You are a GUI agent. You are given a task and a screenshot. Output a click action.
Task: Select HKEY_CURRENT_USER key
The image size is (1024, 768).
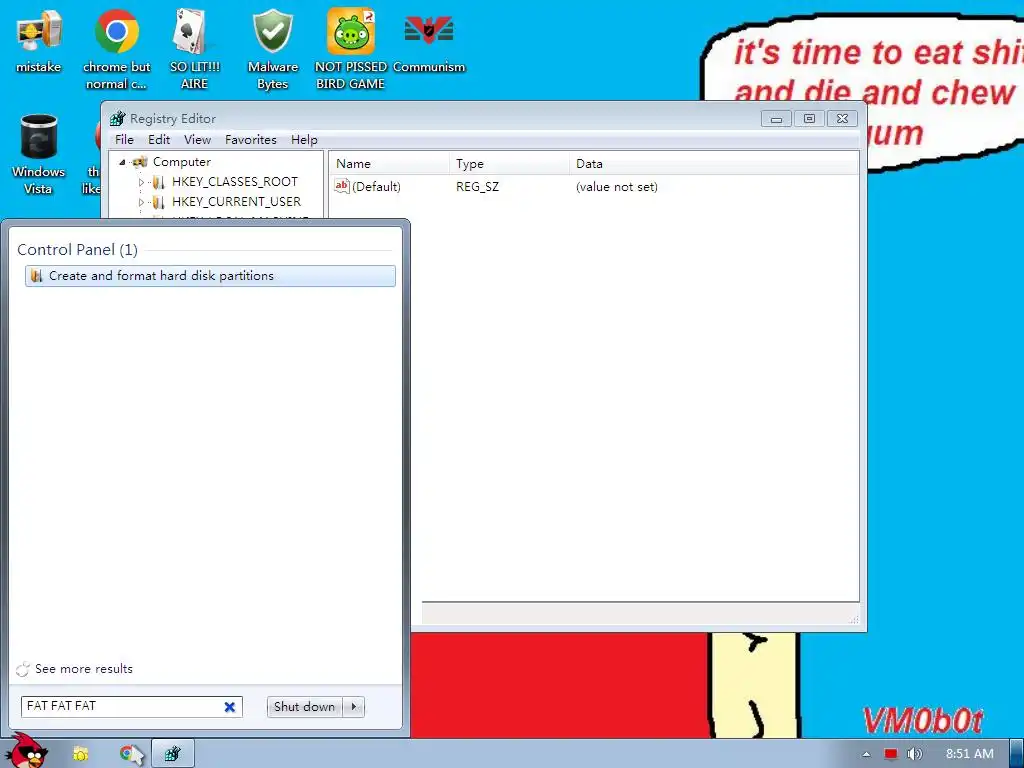[236, 202]
